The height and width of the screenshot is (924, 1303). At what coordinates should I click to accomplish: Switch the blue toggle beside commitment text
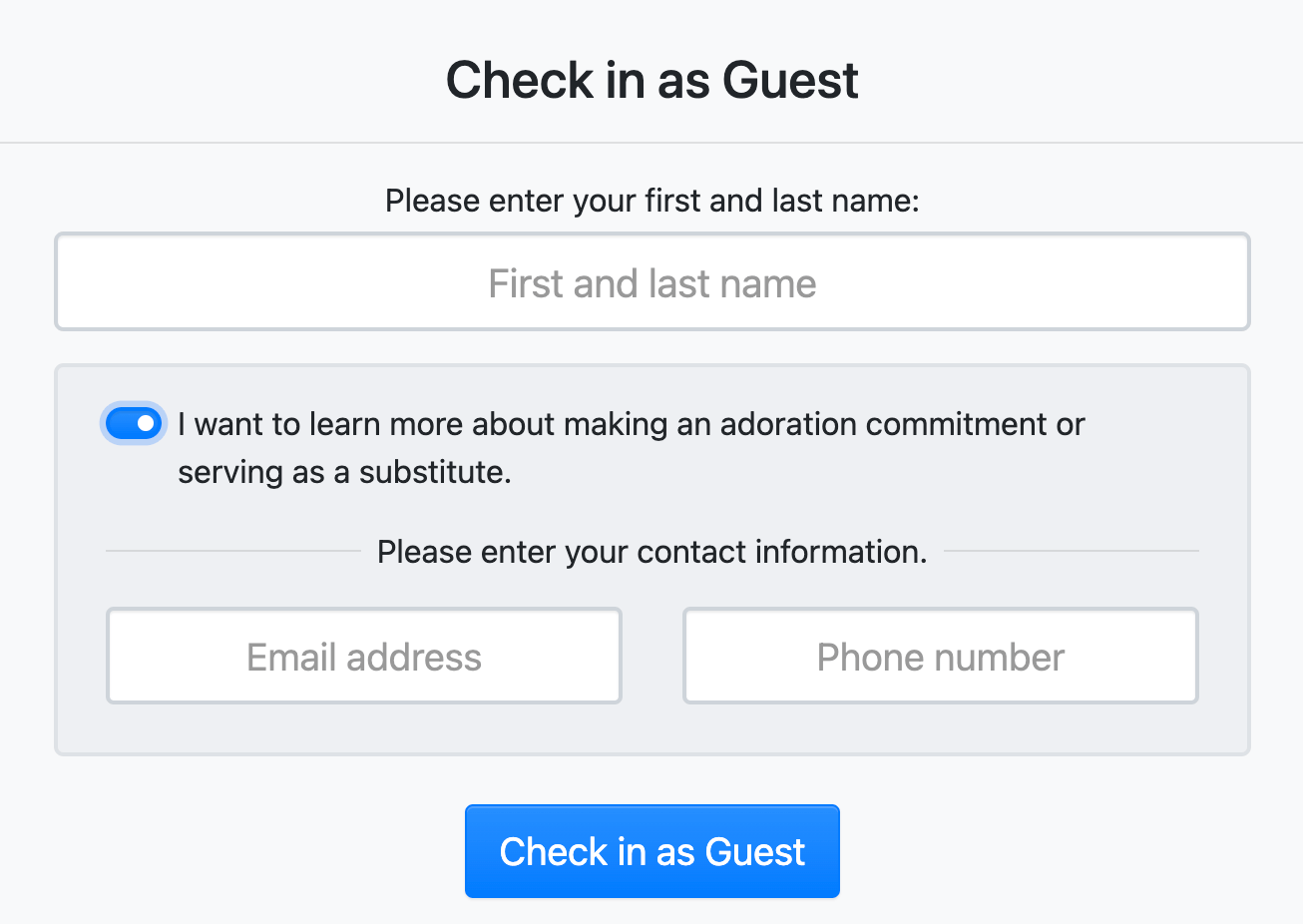click(x=134, y=424)
